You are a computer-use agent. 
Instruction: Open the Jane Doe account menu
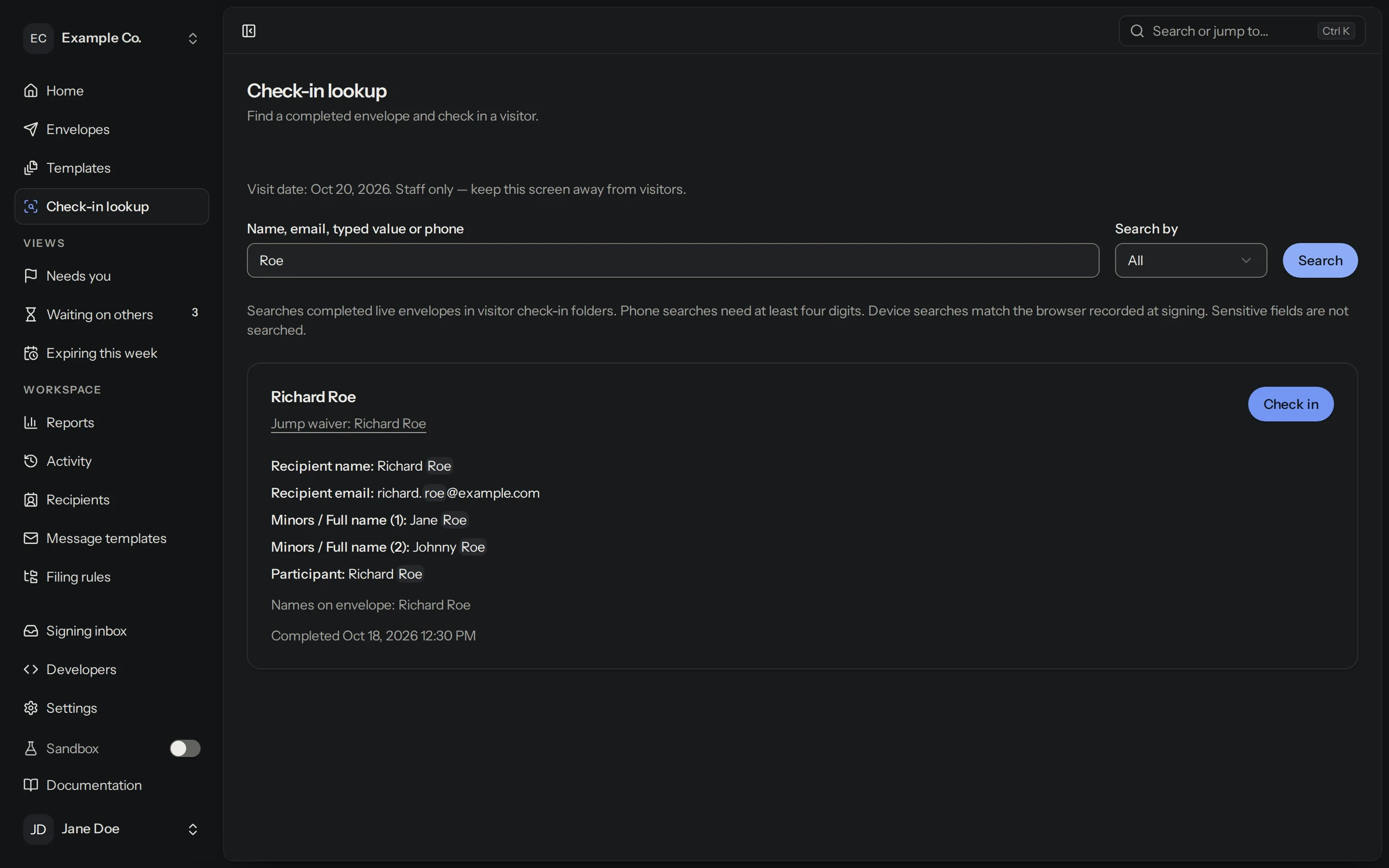pos(112,829)
